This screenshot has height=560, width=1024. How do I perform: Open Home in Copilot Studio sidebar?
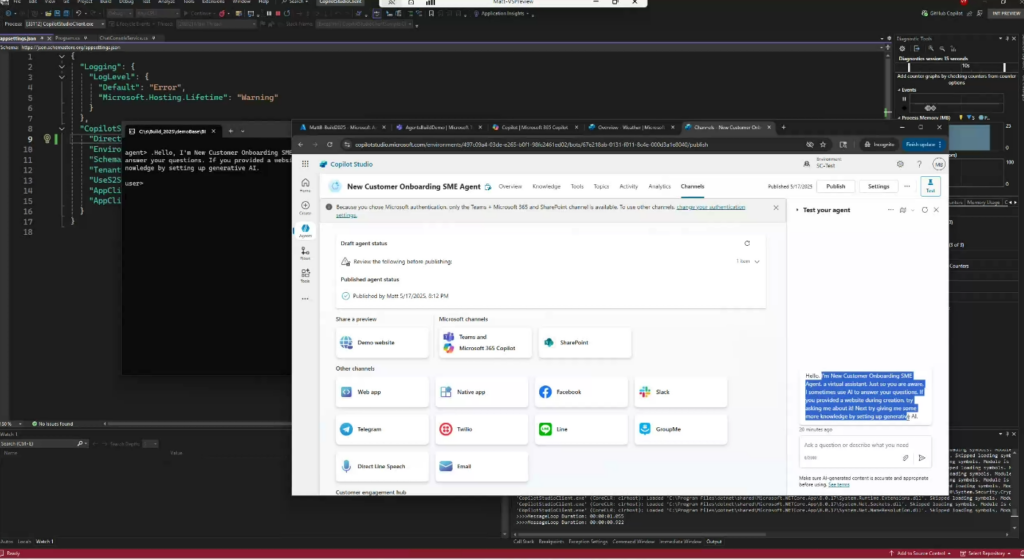pyautogui.click(x=305, y=185)
